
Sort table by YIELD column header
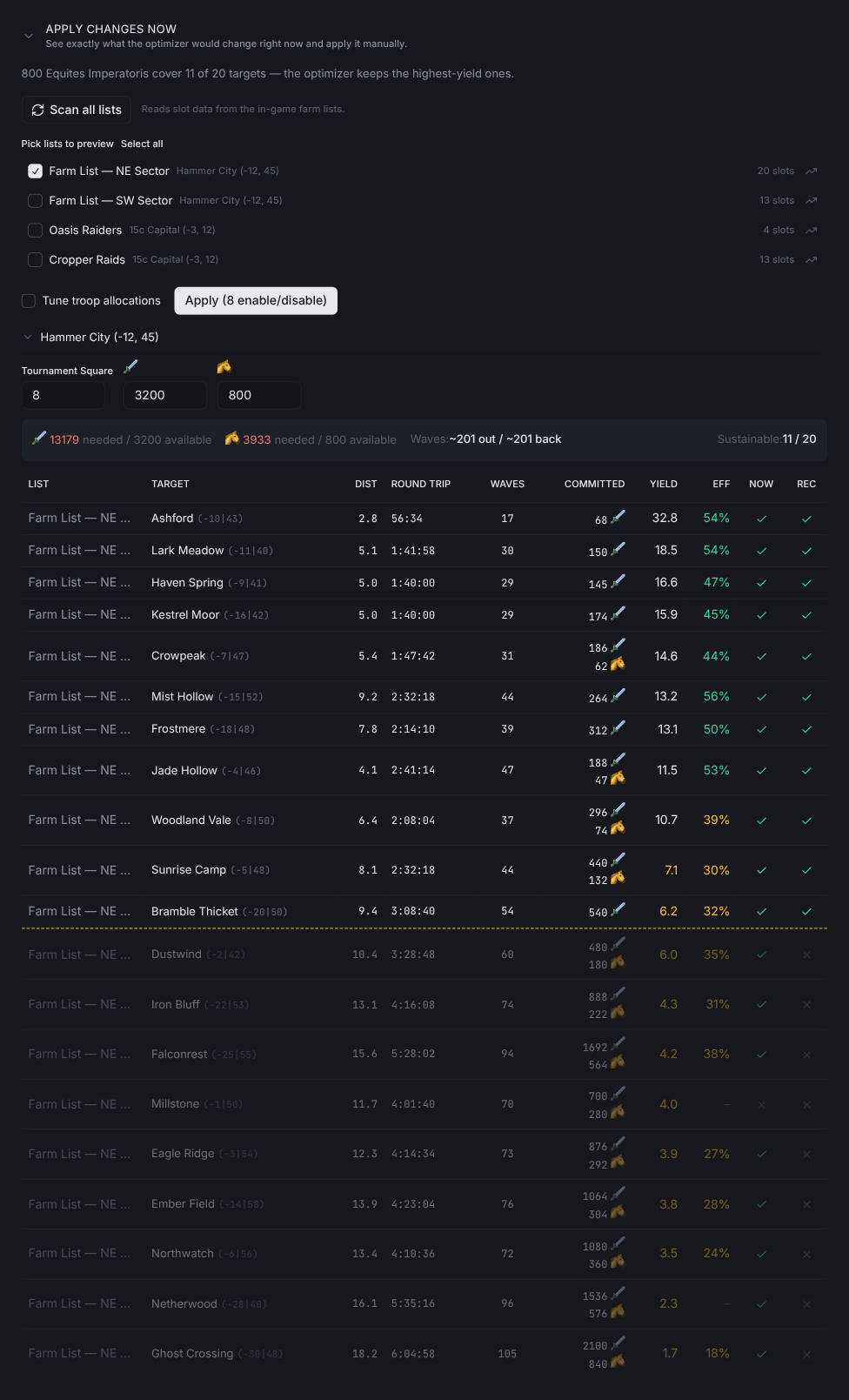pyautogui.click(x=664, y=484)
